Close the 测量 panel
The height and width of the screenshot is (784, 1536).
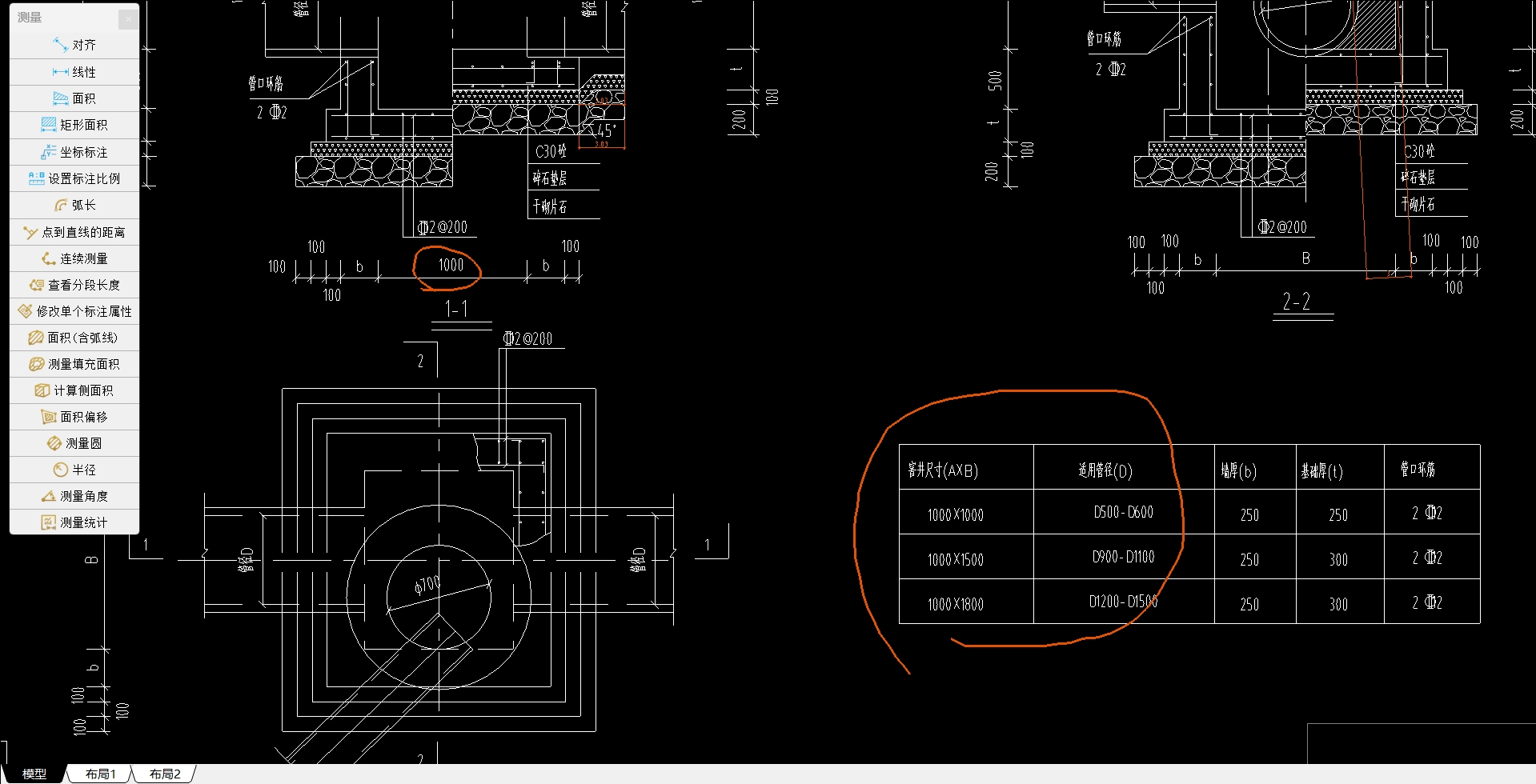(x=128, y=19)
